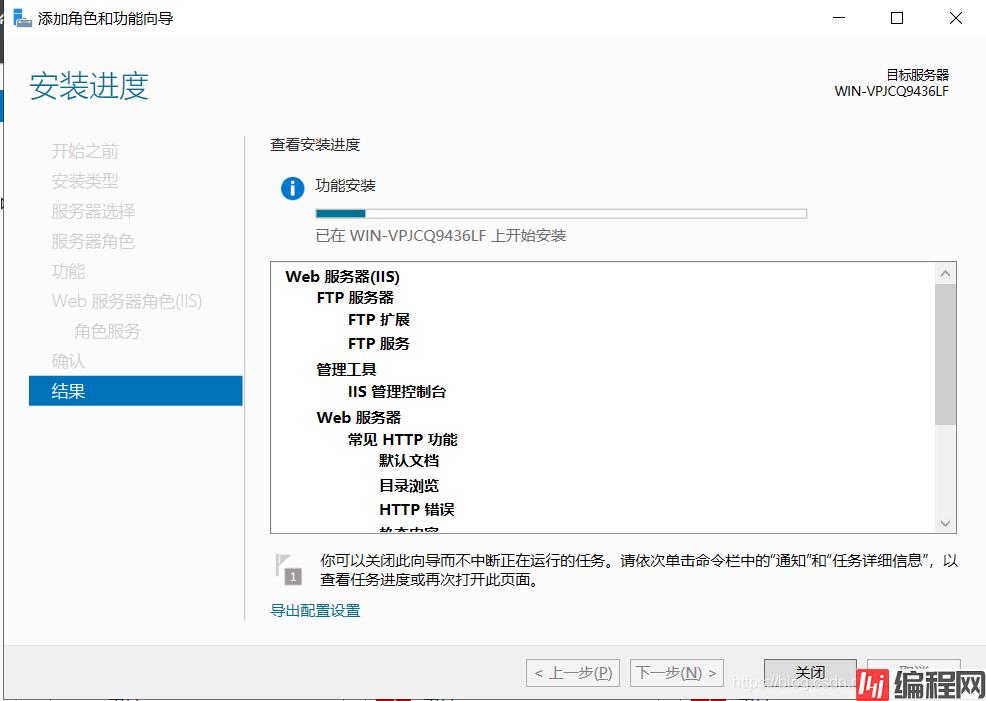Viewport: 986px width, 701px height.
Task: Select 常见 HTTP 功能 entry
Action: [402, 439]
